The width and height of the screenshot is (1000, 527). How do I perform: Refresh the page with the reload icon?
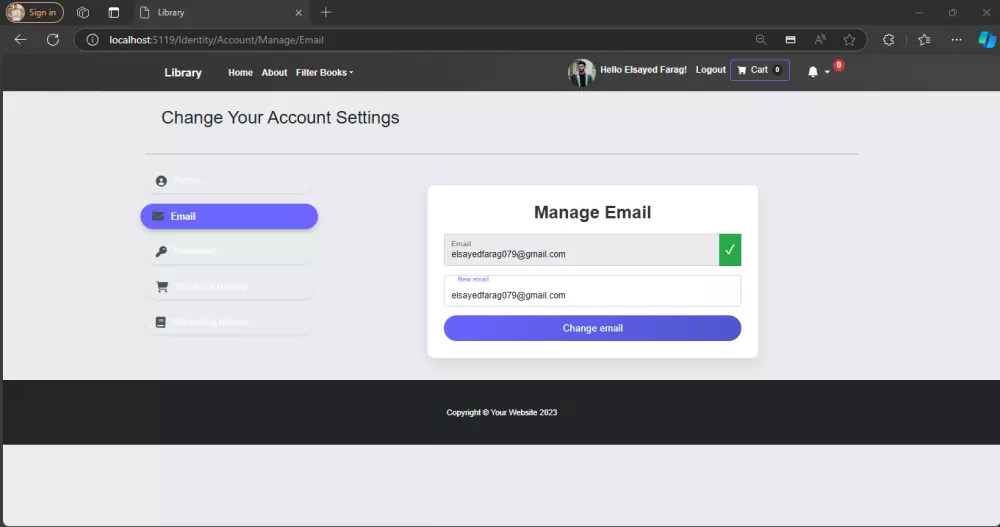(x=53, y=40)
